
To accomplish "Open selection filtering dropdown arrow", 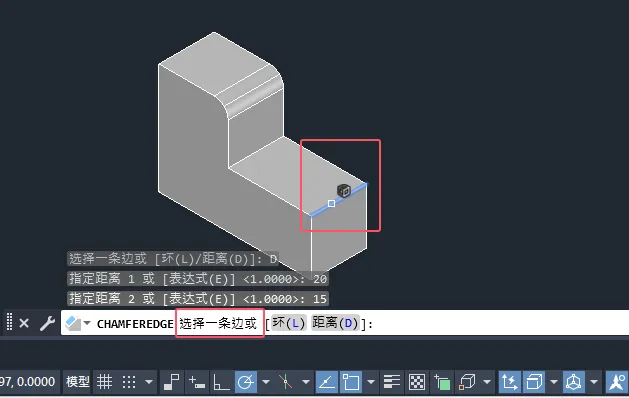I will pos(554,382).
